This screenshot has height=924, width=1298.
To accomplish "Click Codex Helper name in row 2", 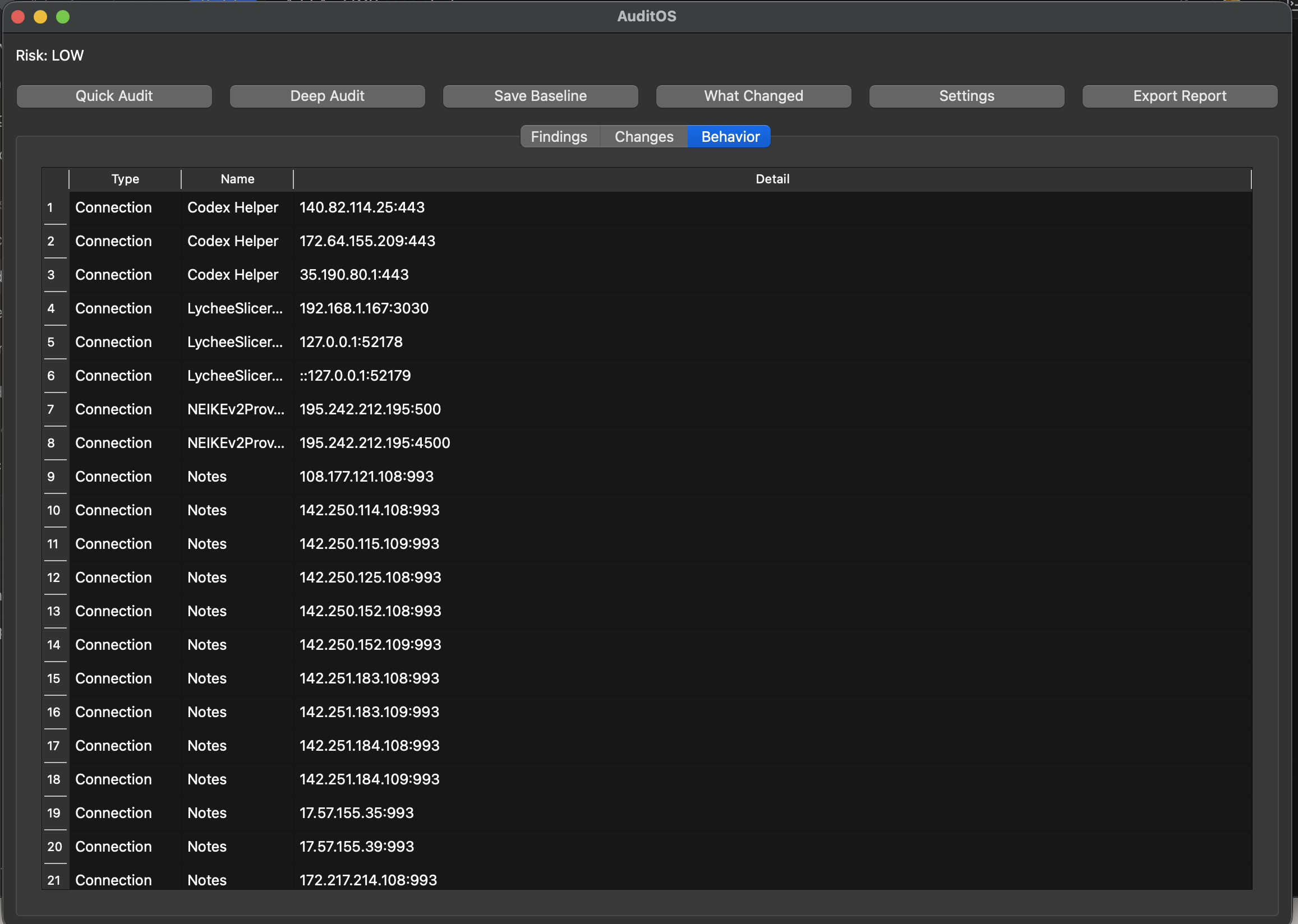I will [x=237, y=241].
